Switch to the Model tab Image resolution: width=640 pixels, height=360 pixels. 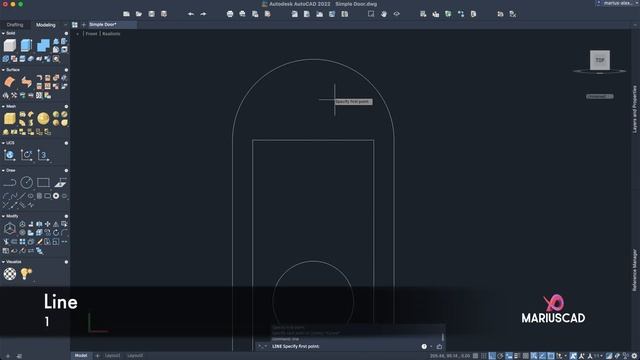click(81, 356)
